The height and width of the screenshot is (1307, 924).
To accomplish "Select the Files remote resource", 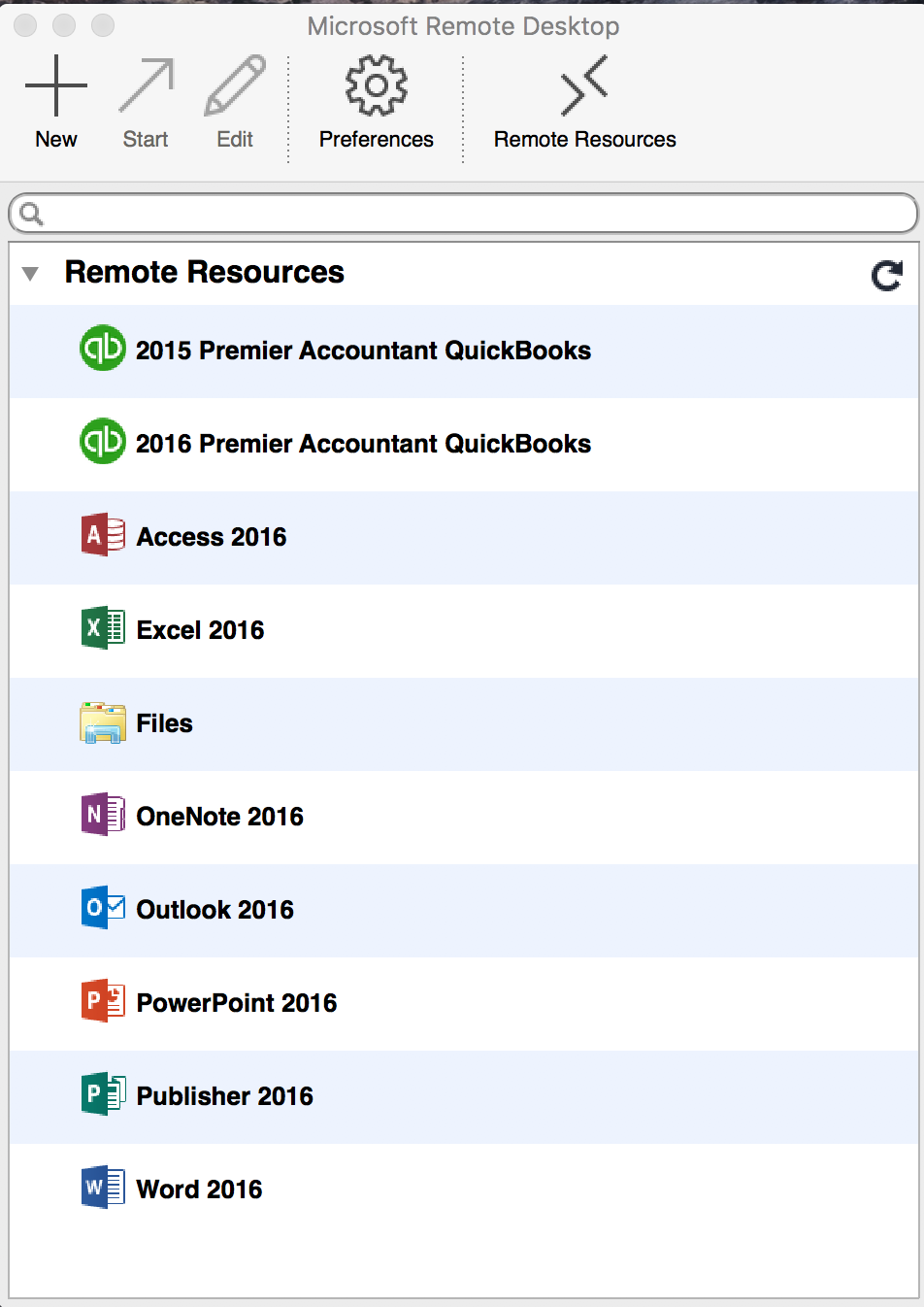I will point(464,724).
